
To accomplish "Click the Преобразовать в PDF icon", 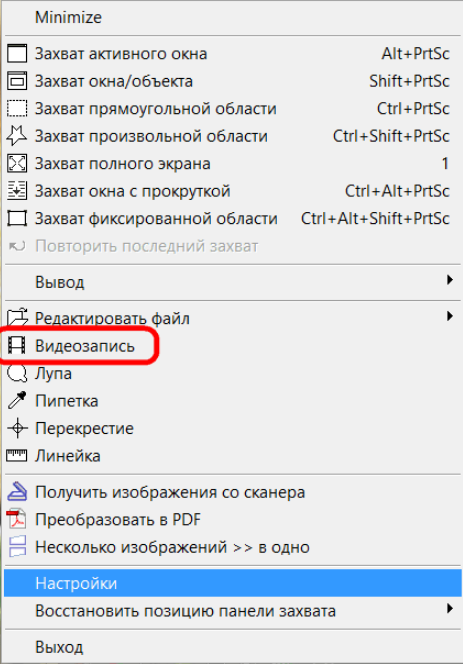I will pos(17,520).
